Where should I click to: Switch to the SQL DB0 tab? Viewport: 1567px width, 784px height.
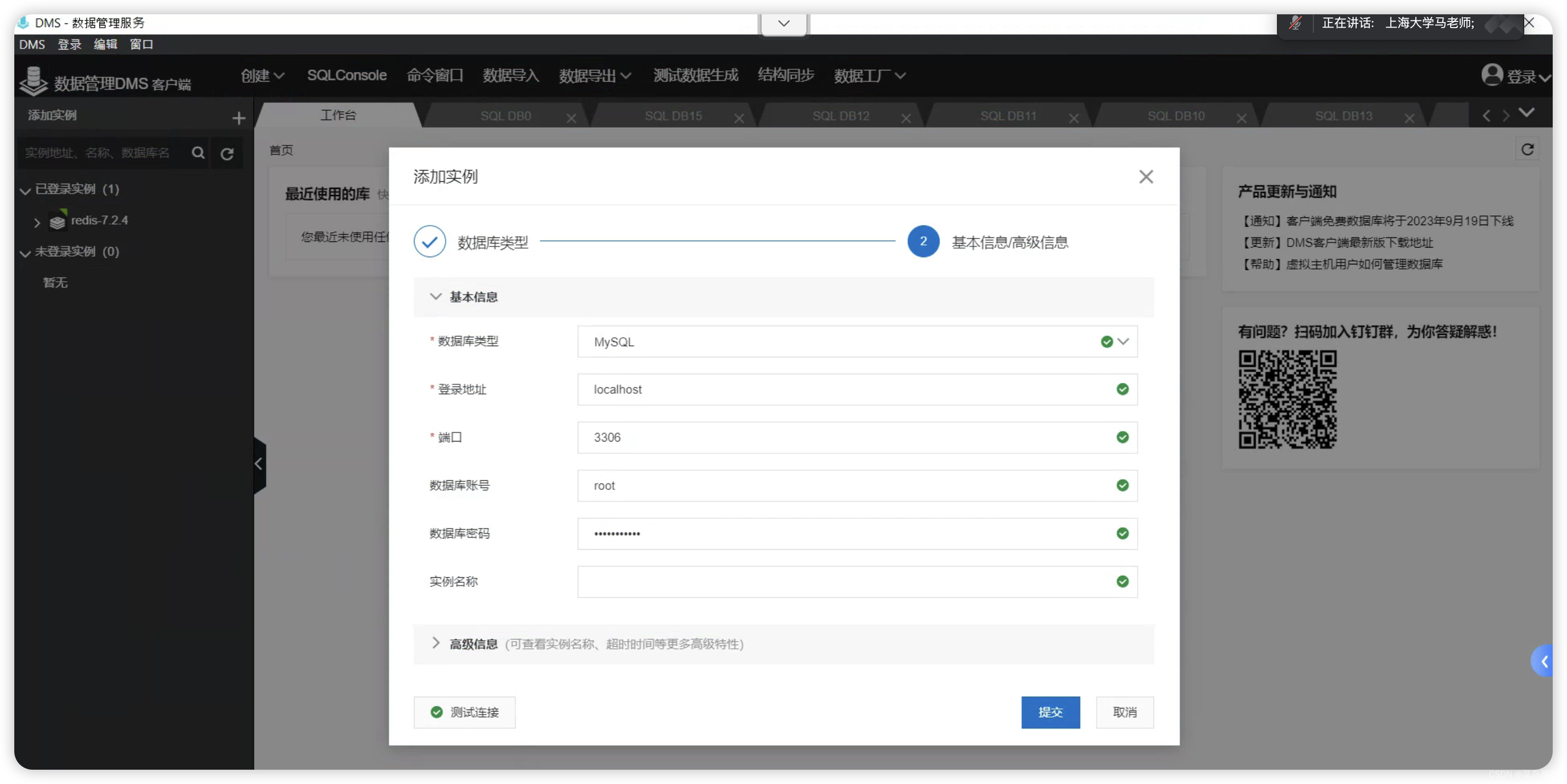click(505, 115)
